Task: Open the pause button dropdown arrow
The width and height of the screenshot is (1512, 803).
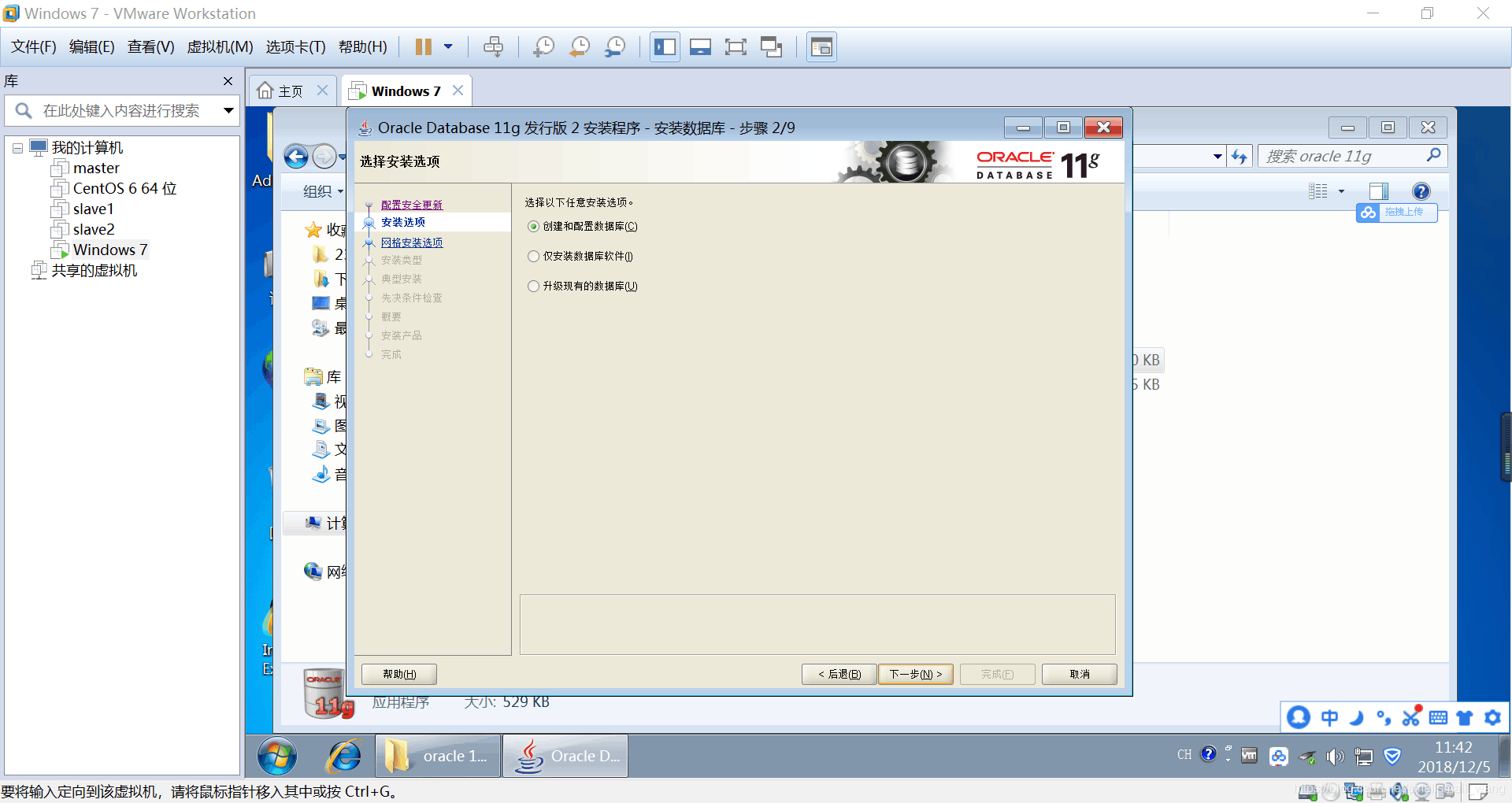Action: click(x=448, y=47)
